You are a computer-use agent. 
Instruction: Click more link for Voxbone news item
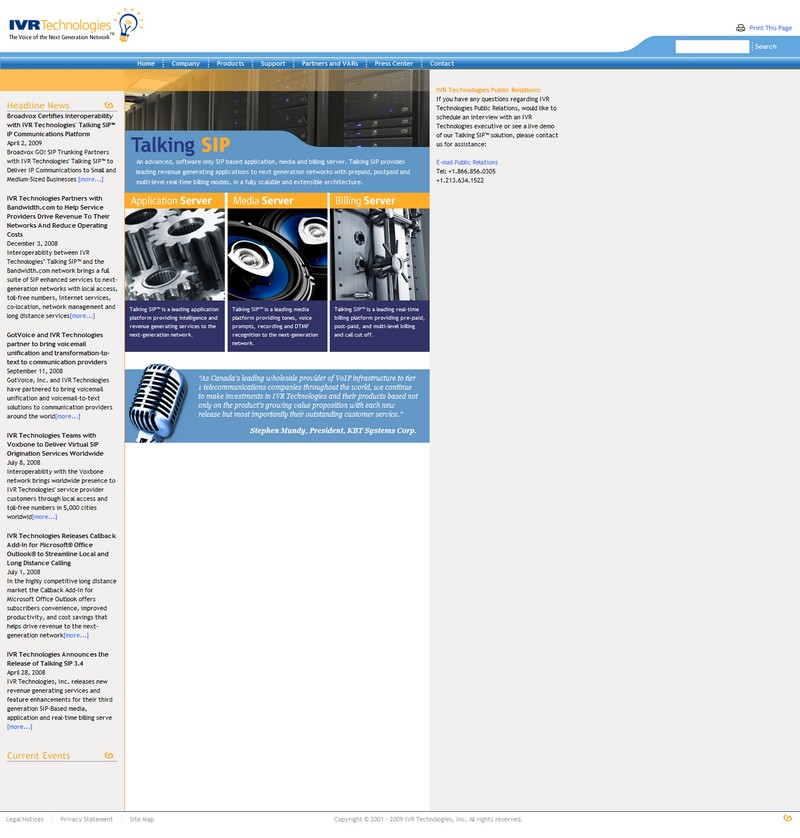[x=44, y=517]
